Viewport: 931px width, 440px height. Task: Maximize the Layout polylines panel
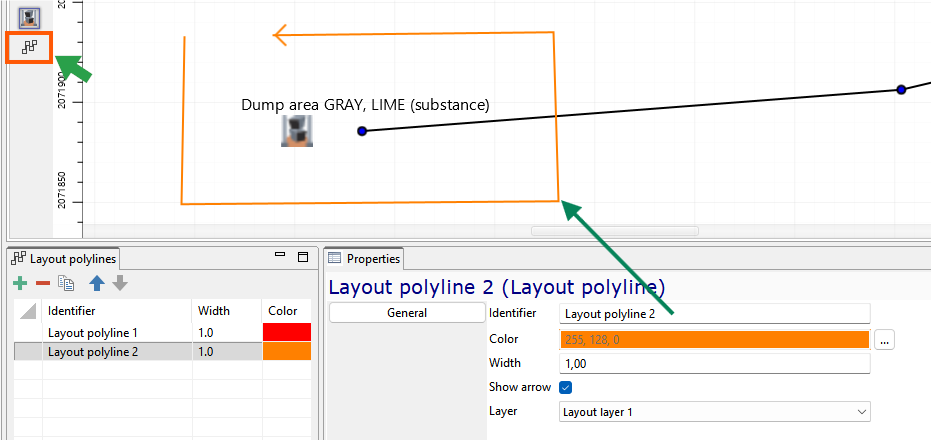pyautogui.click(x=303, y=257)
